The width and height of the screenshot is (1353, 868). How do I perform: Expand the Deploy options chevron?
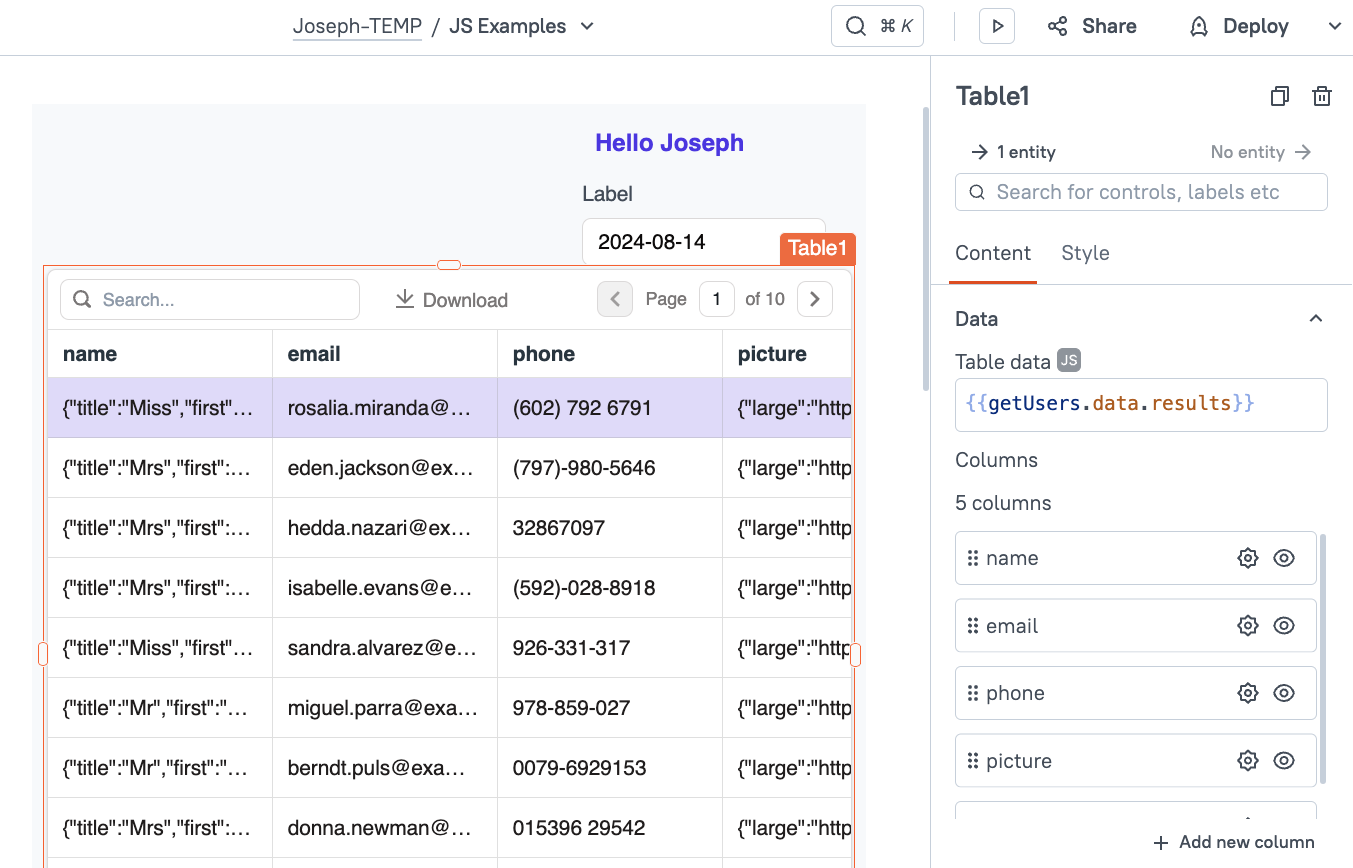(1334, 26)
